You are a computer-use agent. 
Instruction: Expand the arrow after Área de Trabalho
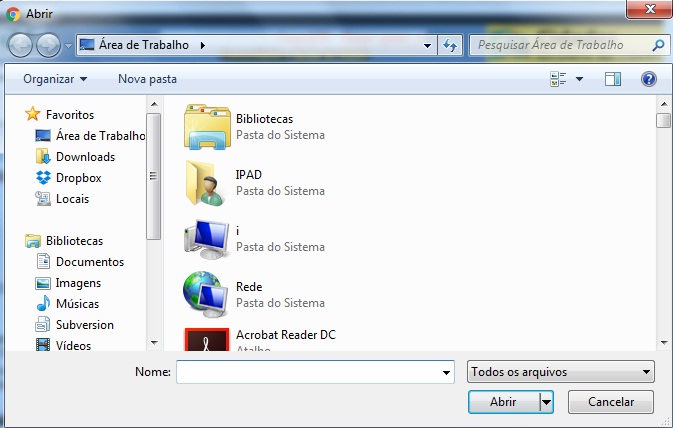[x=203, y=45]
